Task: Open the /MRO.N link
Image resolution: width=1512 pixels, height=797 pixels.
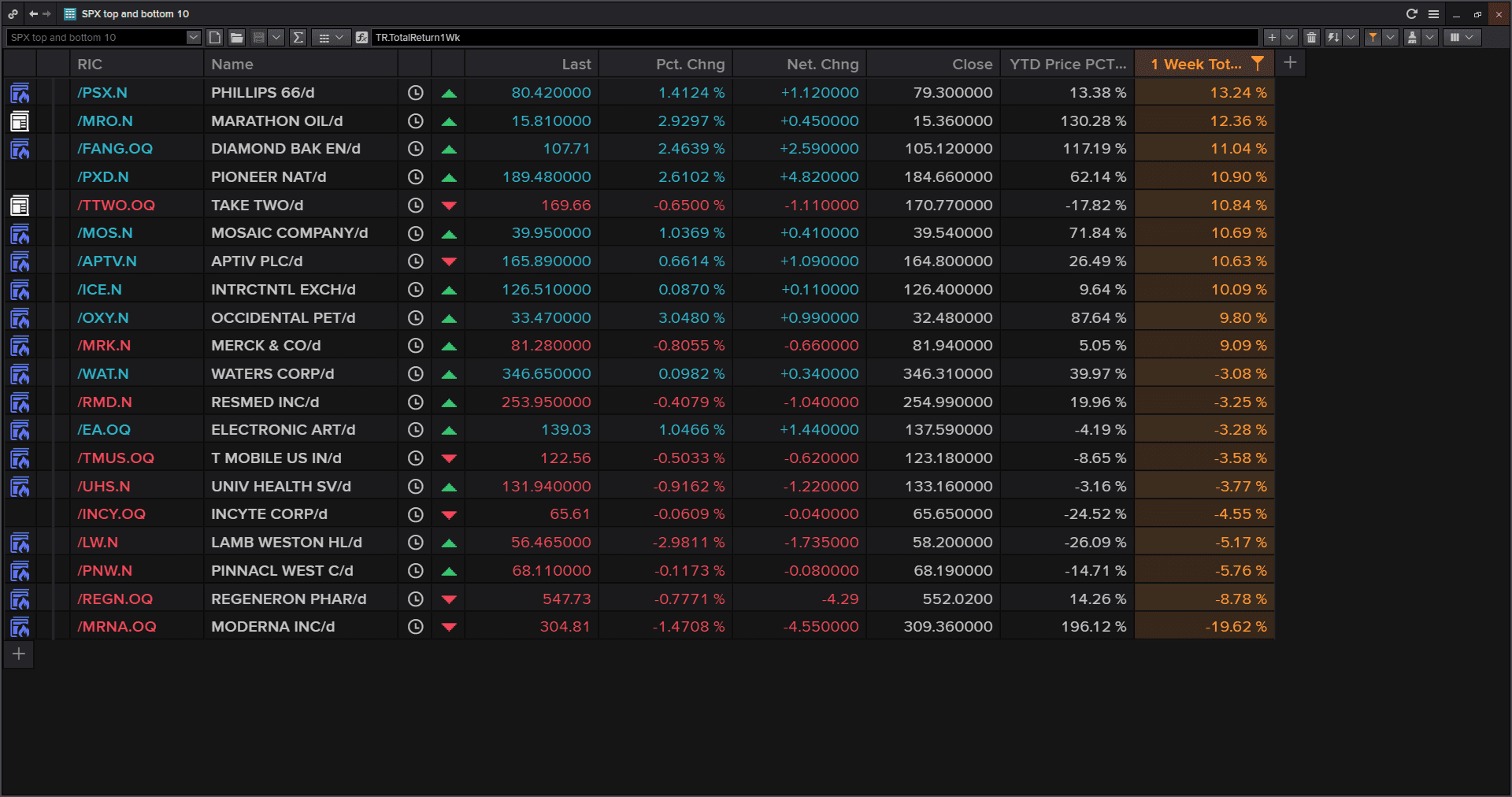Action: pyautogui.click(x=105, y=121)
